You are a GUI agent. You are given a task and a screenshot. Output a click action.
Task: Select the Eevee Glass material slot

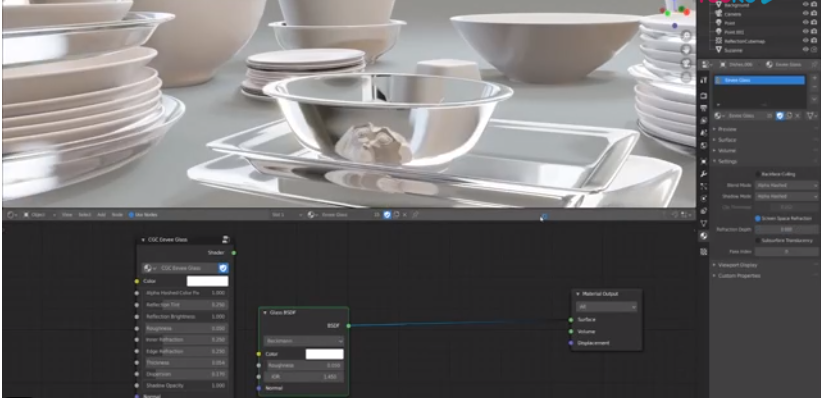760,80
